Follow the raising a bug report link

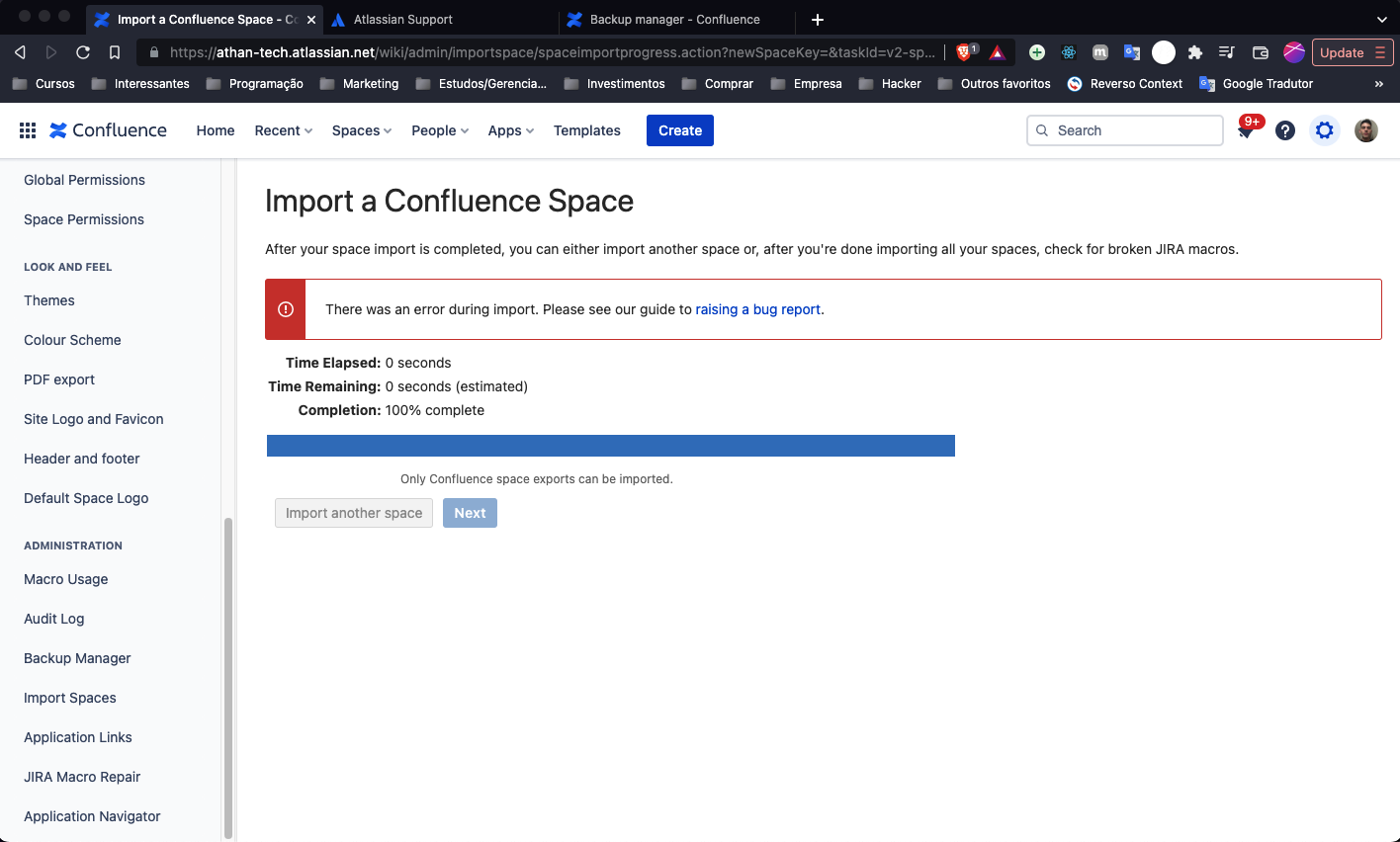[758, 309]
